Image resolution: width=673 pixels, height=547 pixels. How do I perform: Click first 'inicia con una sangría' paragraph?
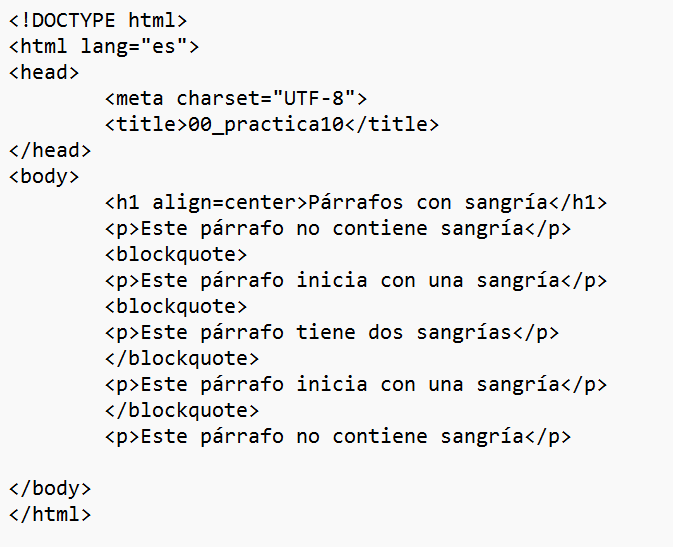[356, 281]
